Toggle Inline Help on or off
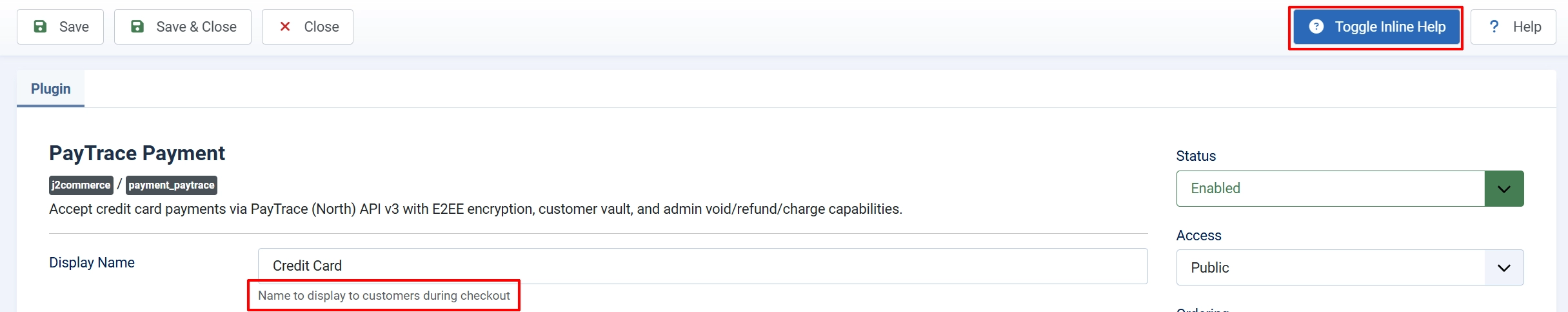 coord(1376,26)
